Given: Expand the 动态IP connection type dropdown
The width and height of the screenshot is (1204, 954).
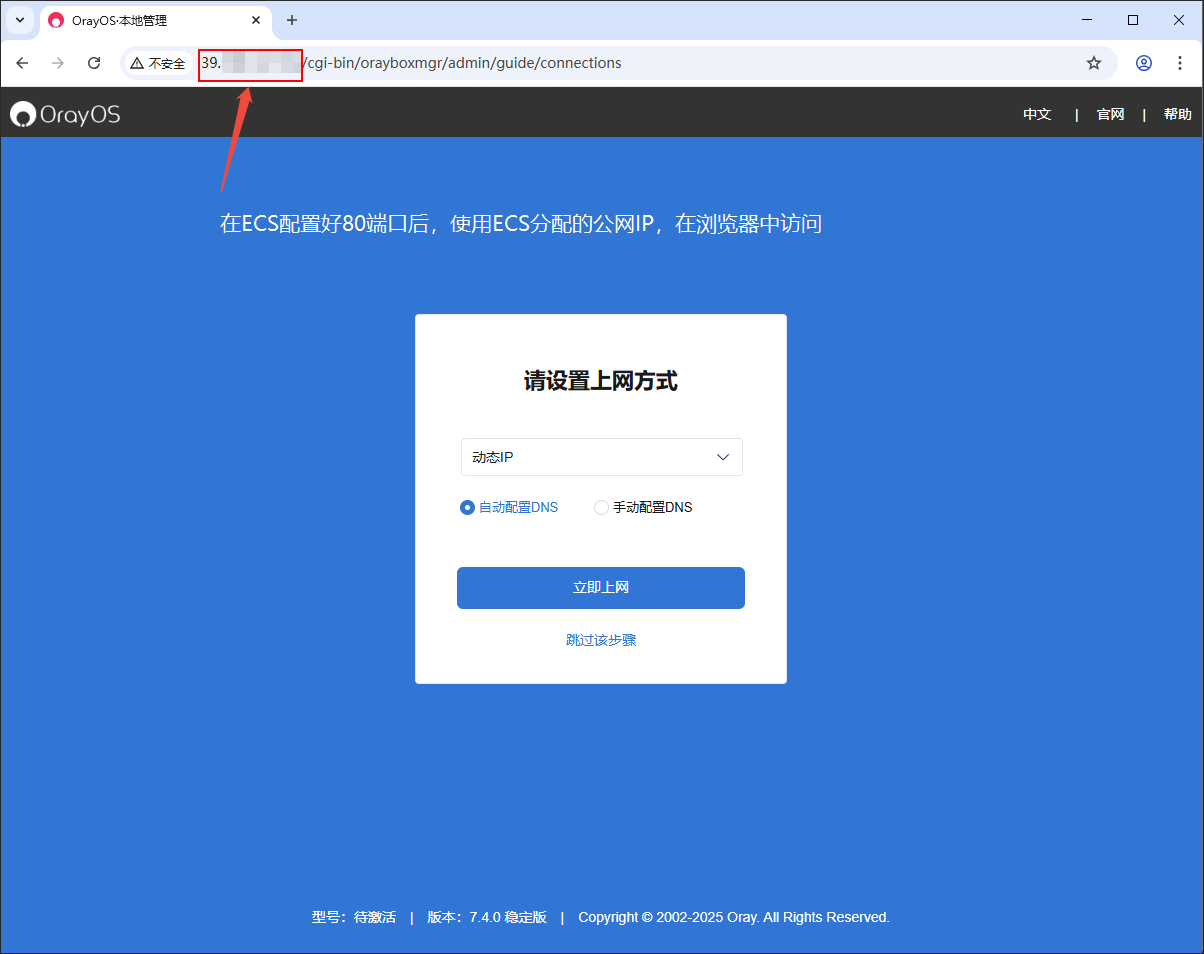Looking at the screenshot, I should click(602, 457).
